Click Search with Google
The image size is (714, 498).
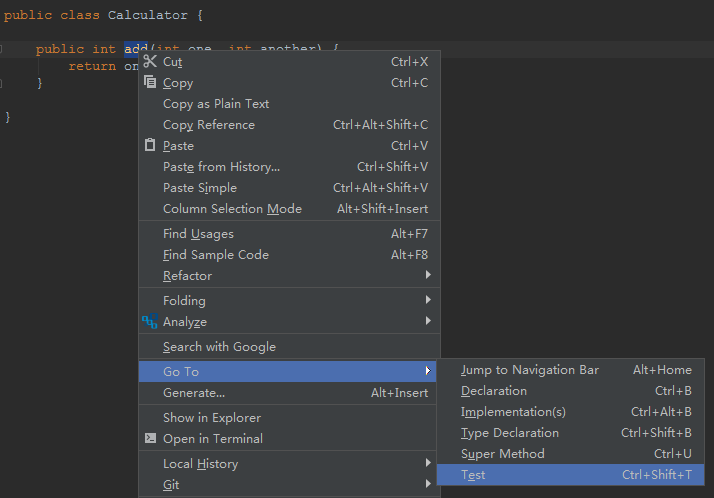(290, 346)
